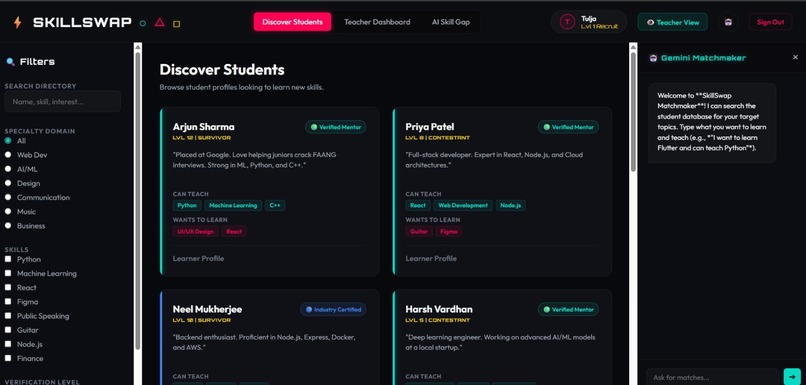Select the AI/ML domain radio
Screen dimensions: 806x385
[x=8, y=169]
